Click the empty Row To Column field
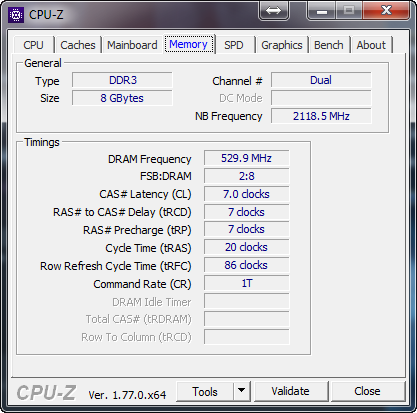The image size is (417, 413). (247, 337)
